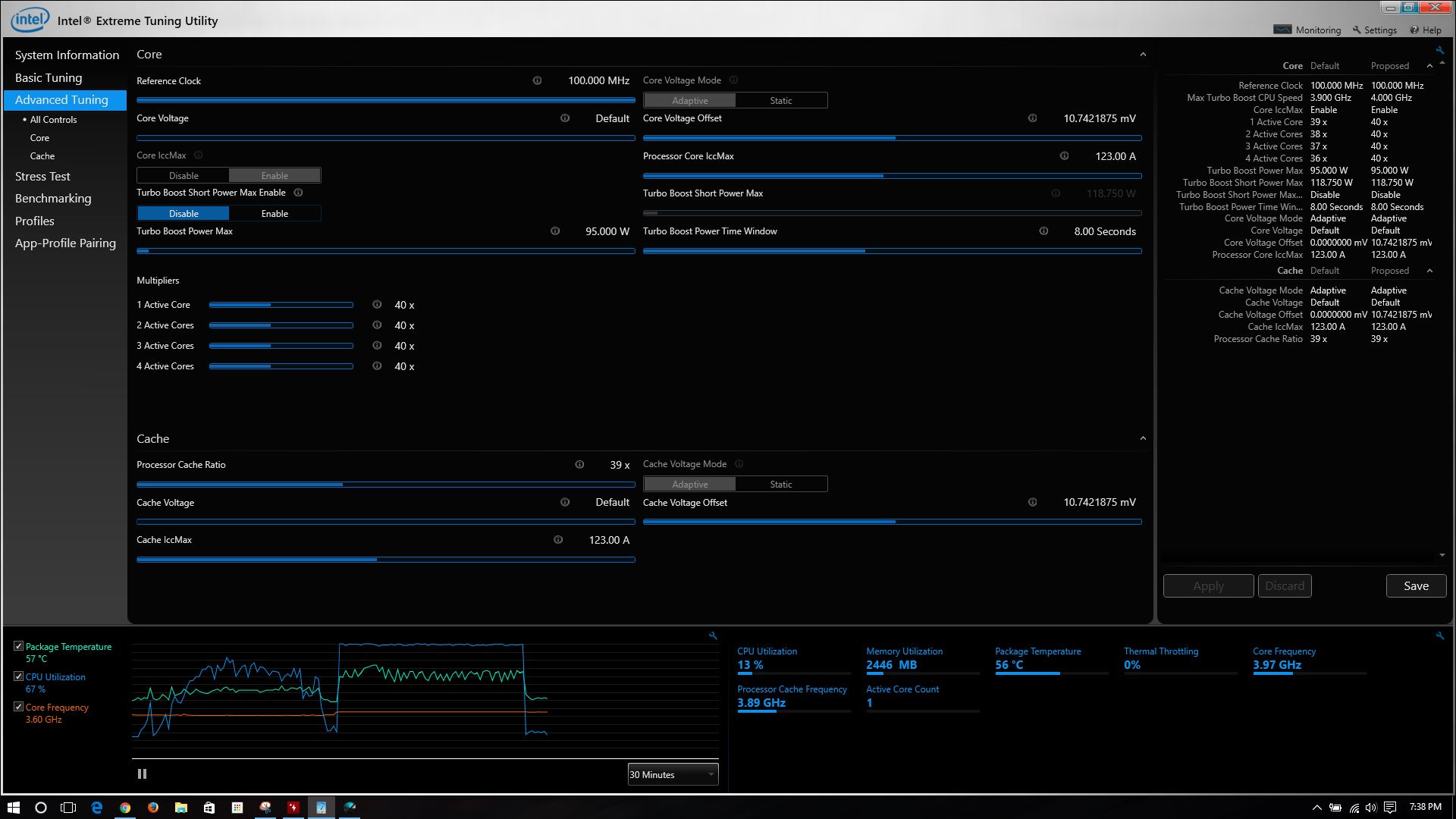Open Microsoft Edge from taskbar
1456x819 pixels.
[97, 808]
